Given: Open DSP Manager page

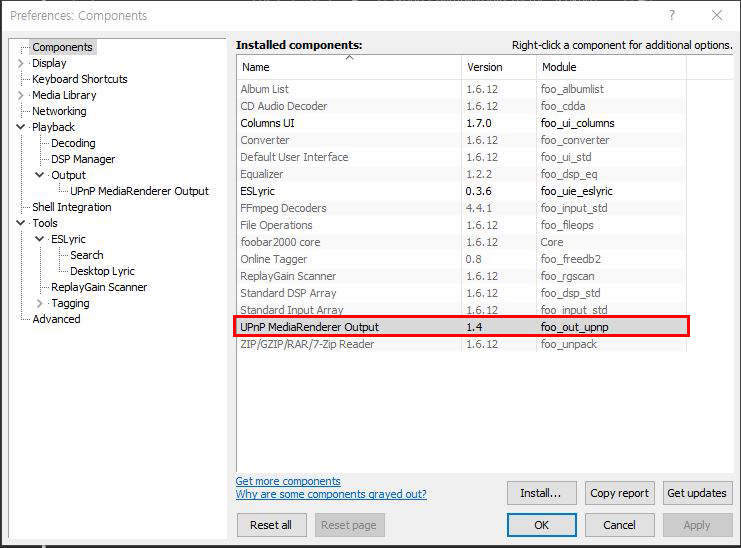Looking at the screenshot, I should click(83, 159).
